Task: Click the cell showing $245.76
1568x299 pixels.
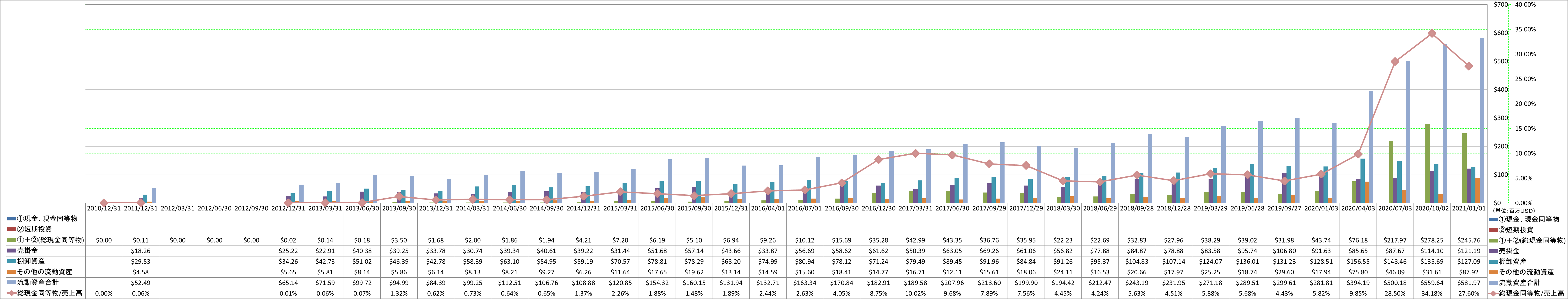Action: coord(1469,240)
